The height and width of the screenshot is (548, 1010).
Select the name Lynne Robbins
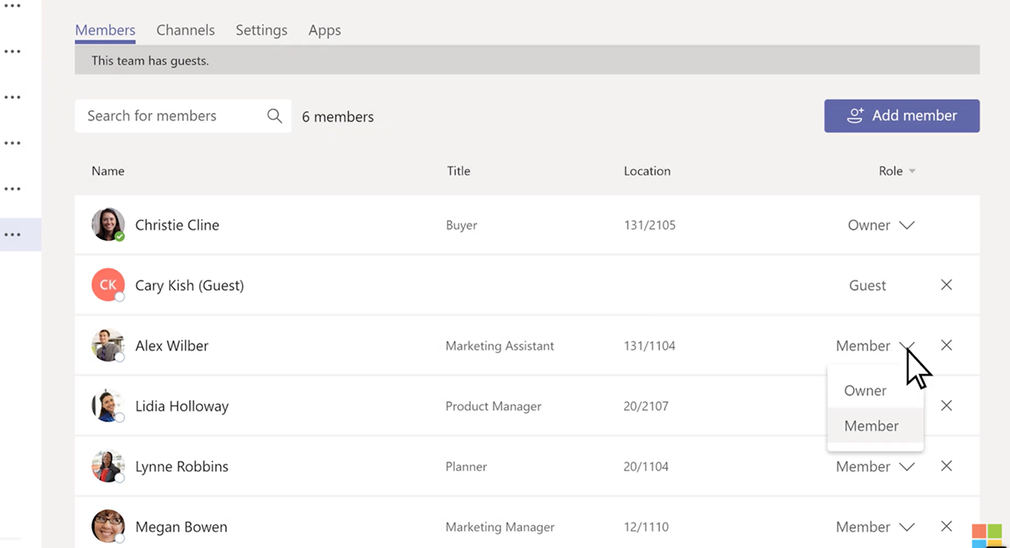tap(182, 467)
